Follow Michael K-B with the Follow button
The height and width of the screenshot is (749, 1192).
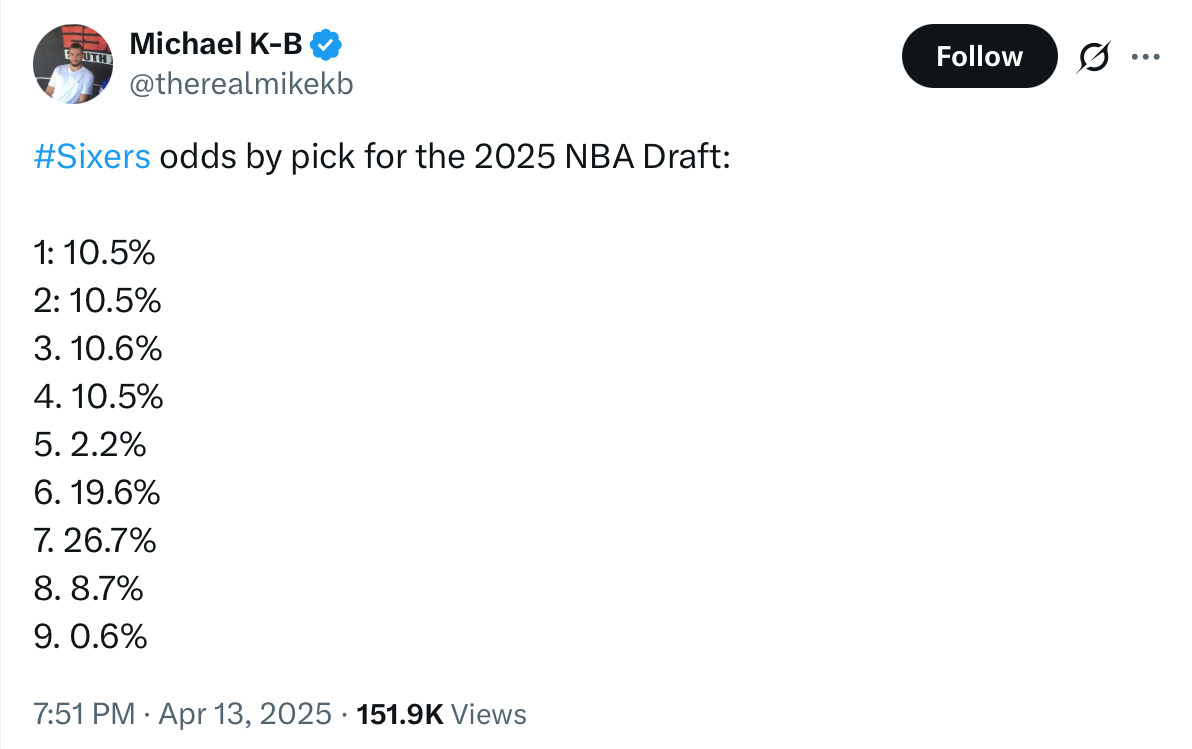[x=979, y=56]
